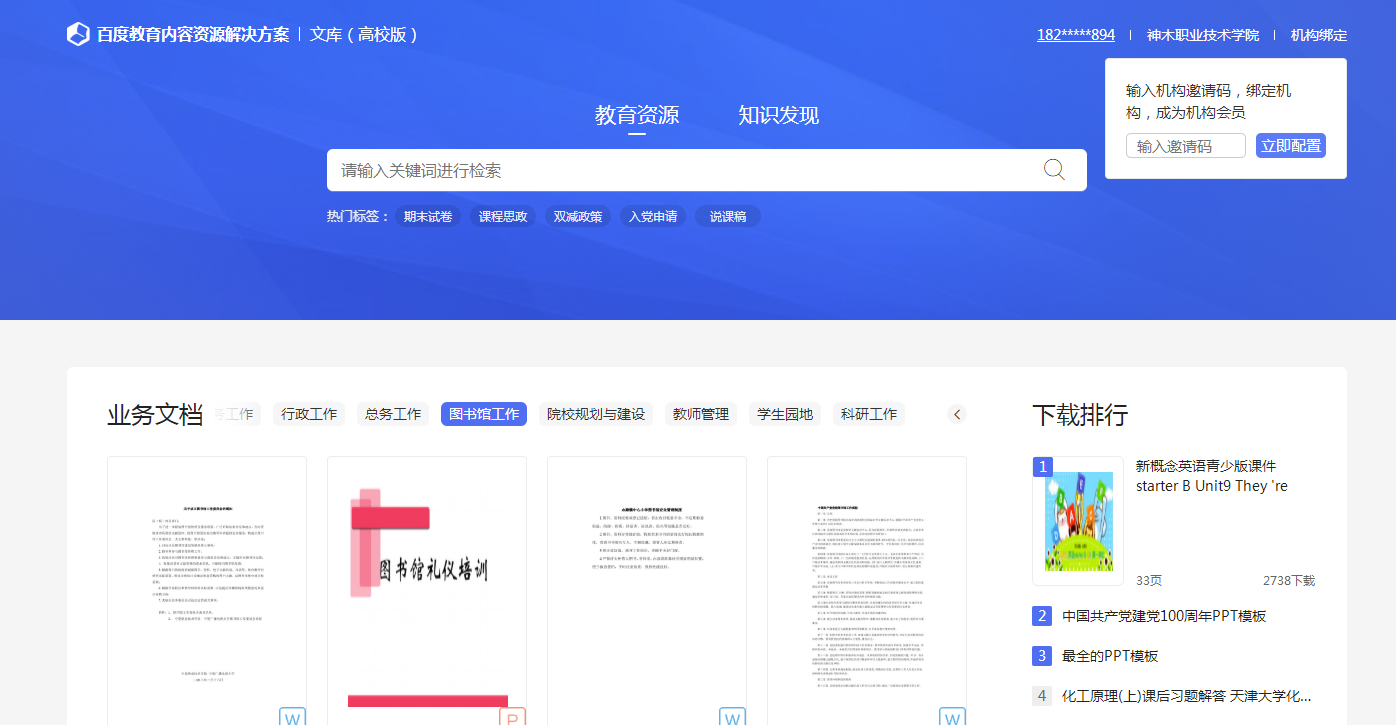Select the 图书馆工作 category

pyautogui.click(x=484, y=414)
